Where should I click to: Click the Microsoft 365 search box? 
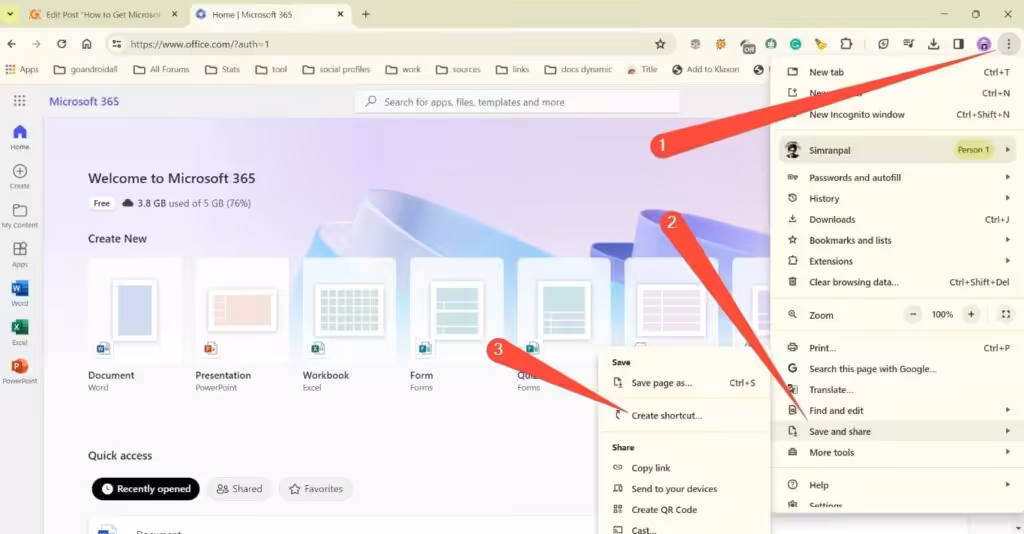[517, 102]
